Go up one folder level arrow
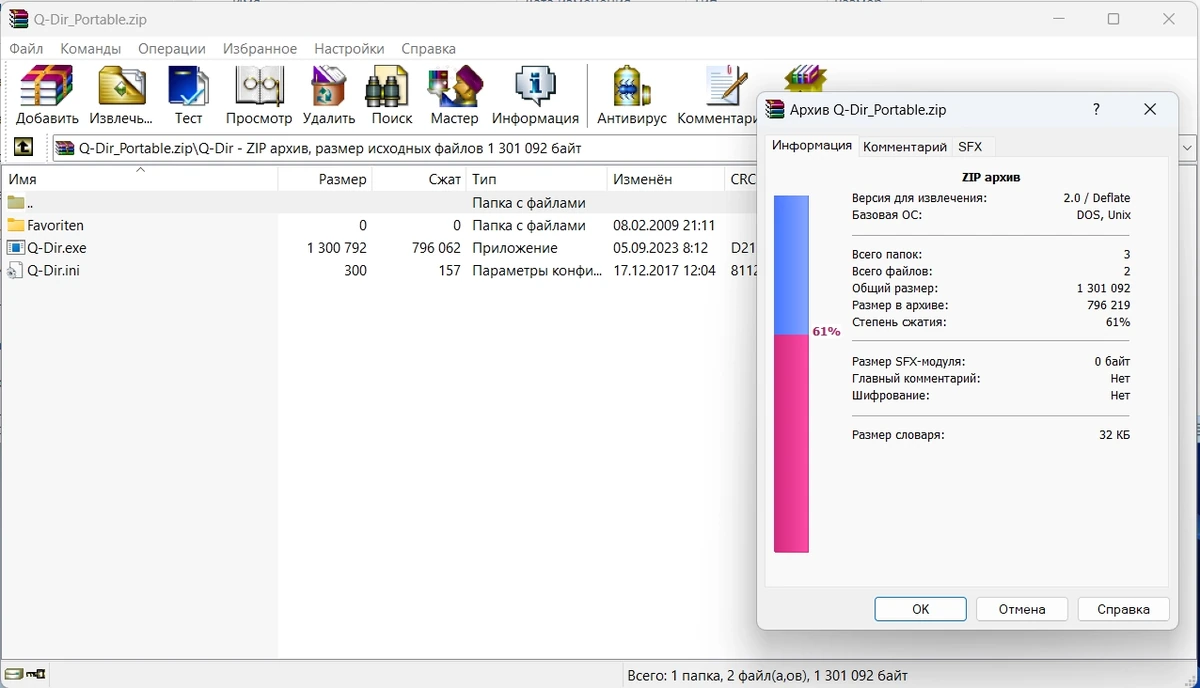The width and height of the screenshot is (1200, 688). [24, 148]
